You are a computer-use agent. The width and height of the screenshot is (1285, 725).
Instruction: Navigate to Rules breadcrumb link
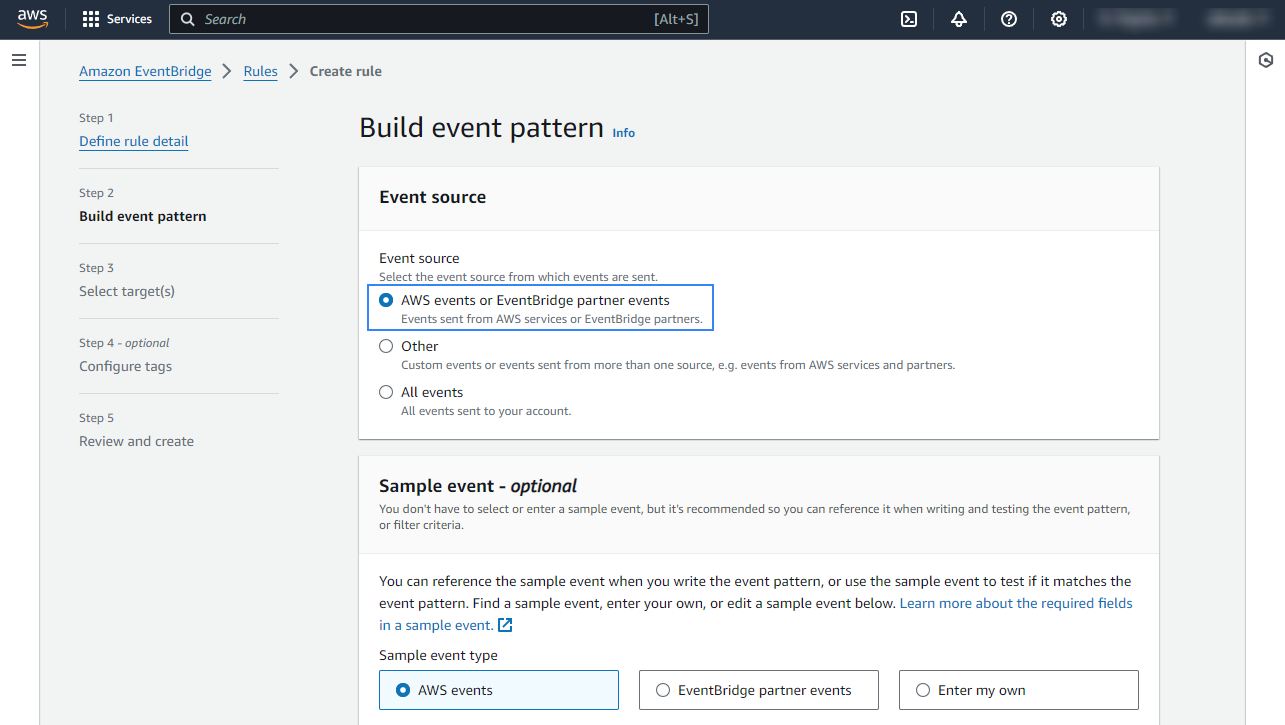(x=260, y=71)
